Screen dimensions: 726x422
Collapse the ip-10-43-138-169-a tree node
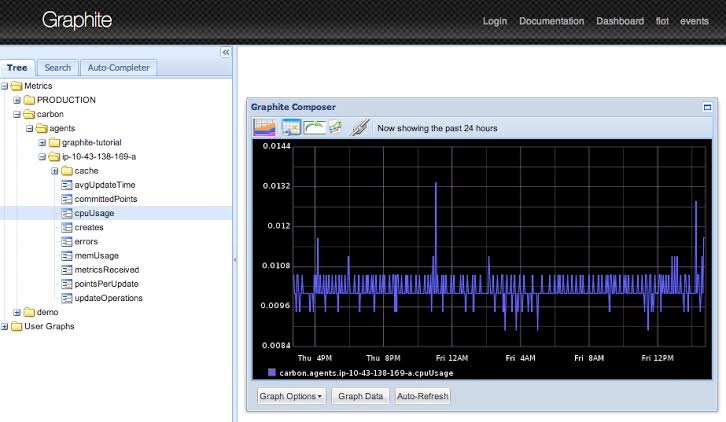tap(42, 157)
